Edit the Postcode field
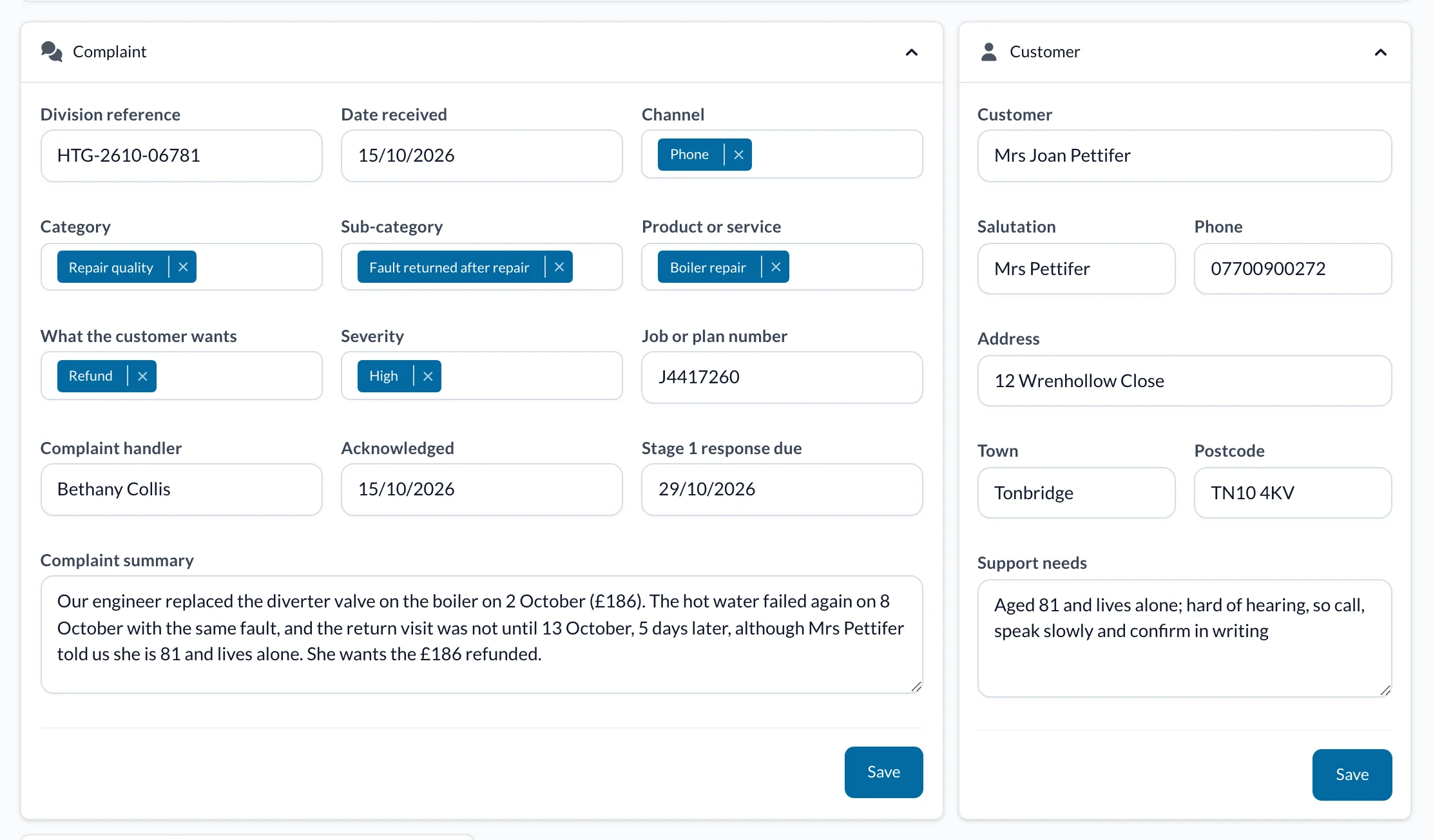The image size is (1433, 840). [x=1293, y=493]
